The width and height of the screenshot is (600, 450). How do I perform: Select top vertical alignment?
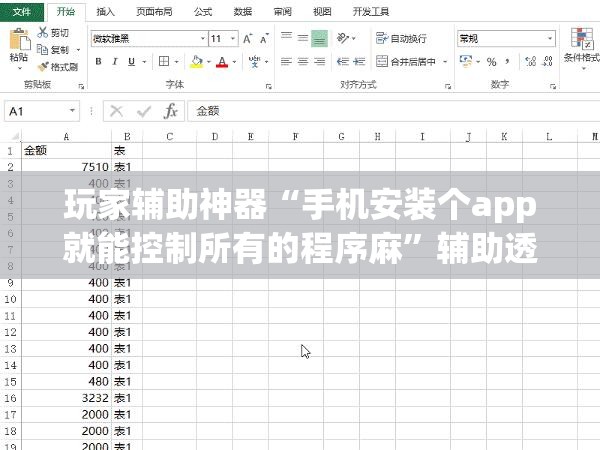(286, 37)
